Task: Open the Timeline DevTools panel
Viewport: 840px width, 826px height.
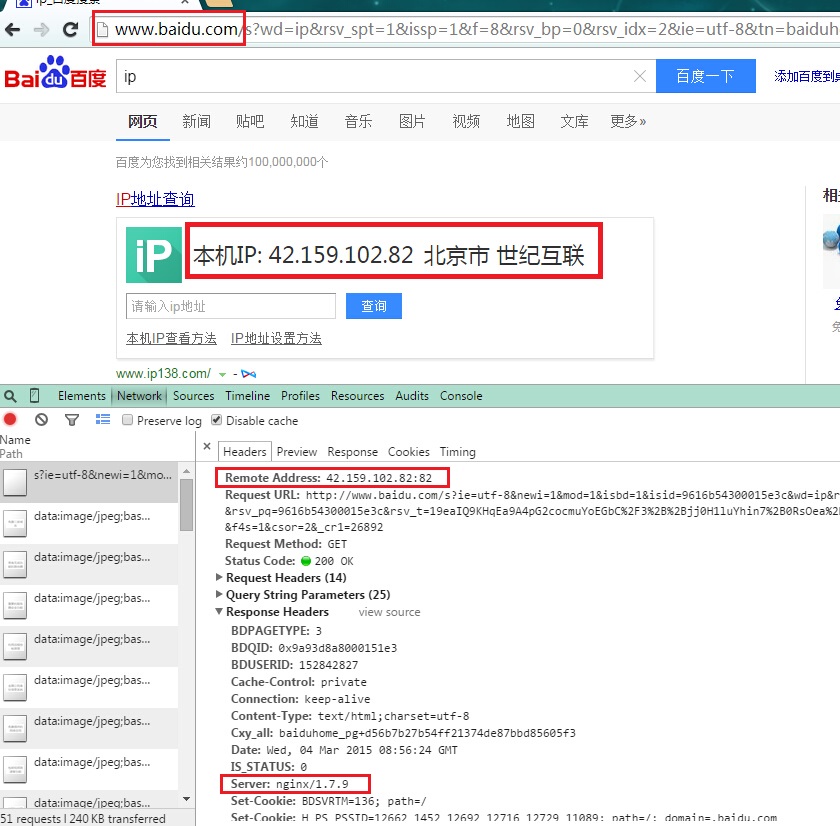Action: tap(248, 396)
